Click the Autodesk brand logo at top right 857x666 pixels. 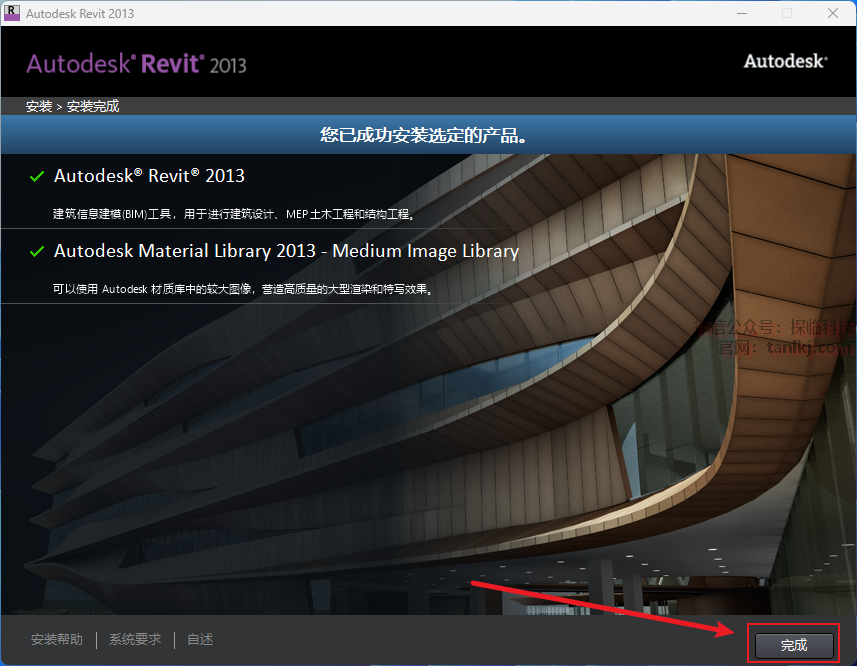(x=785, y=61)
